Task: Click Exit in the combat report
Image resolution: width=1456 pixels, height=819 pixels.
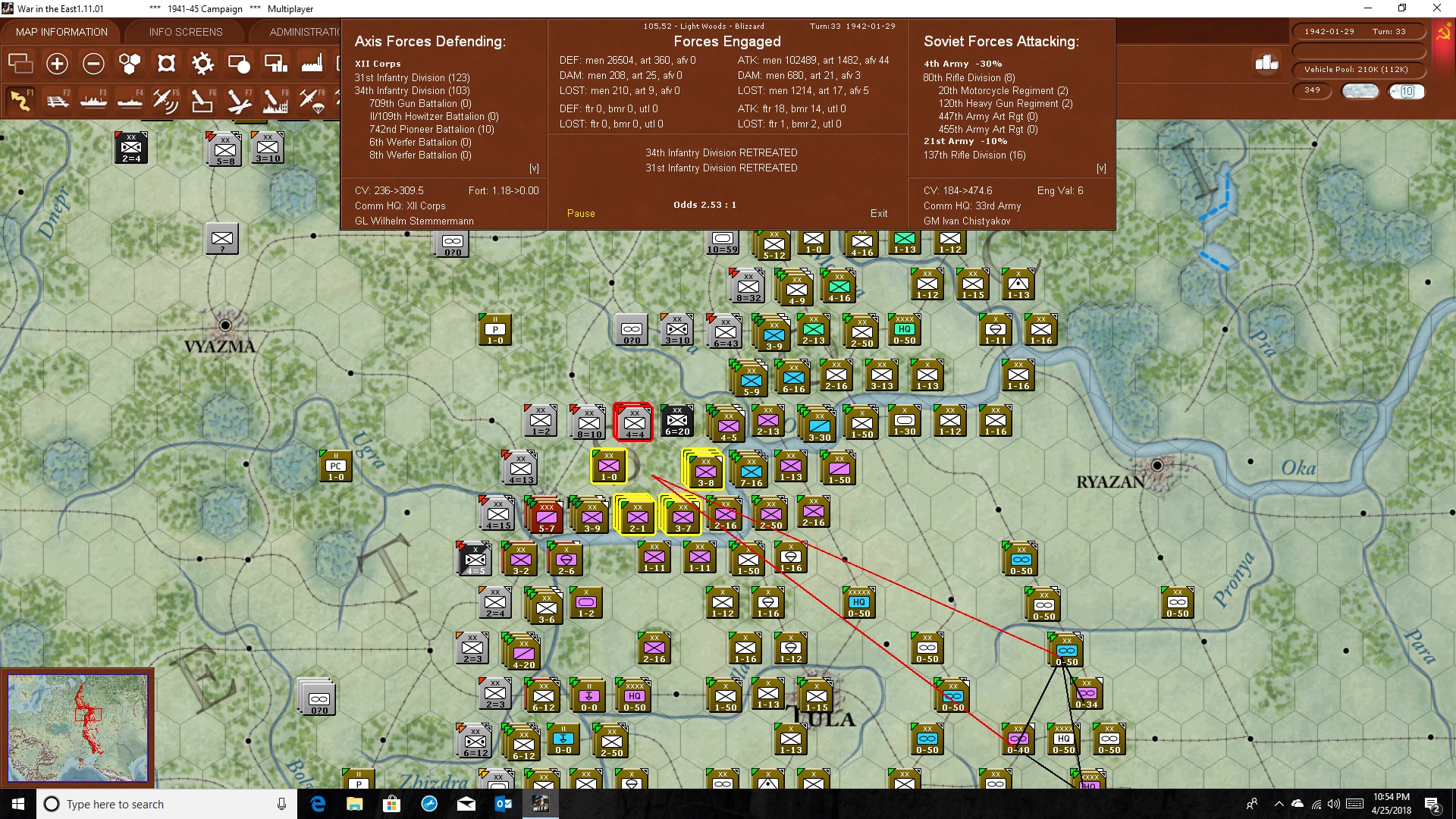Action: [x=879, y=214]
